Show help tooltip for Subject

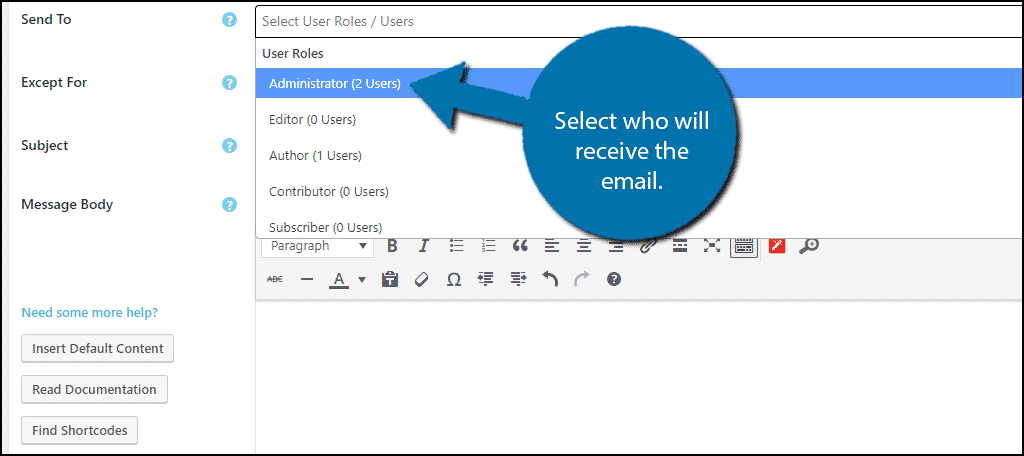[x=229, y=145]
